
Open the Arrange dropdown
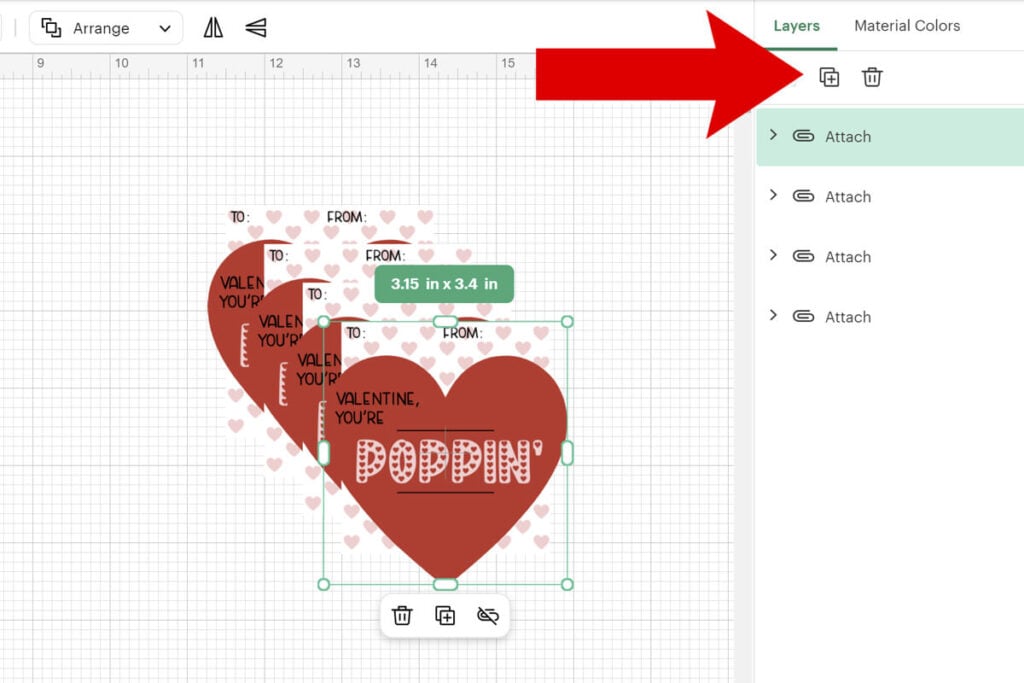pos(106,28)
